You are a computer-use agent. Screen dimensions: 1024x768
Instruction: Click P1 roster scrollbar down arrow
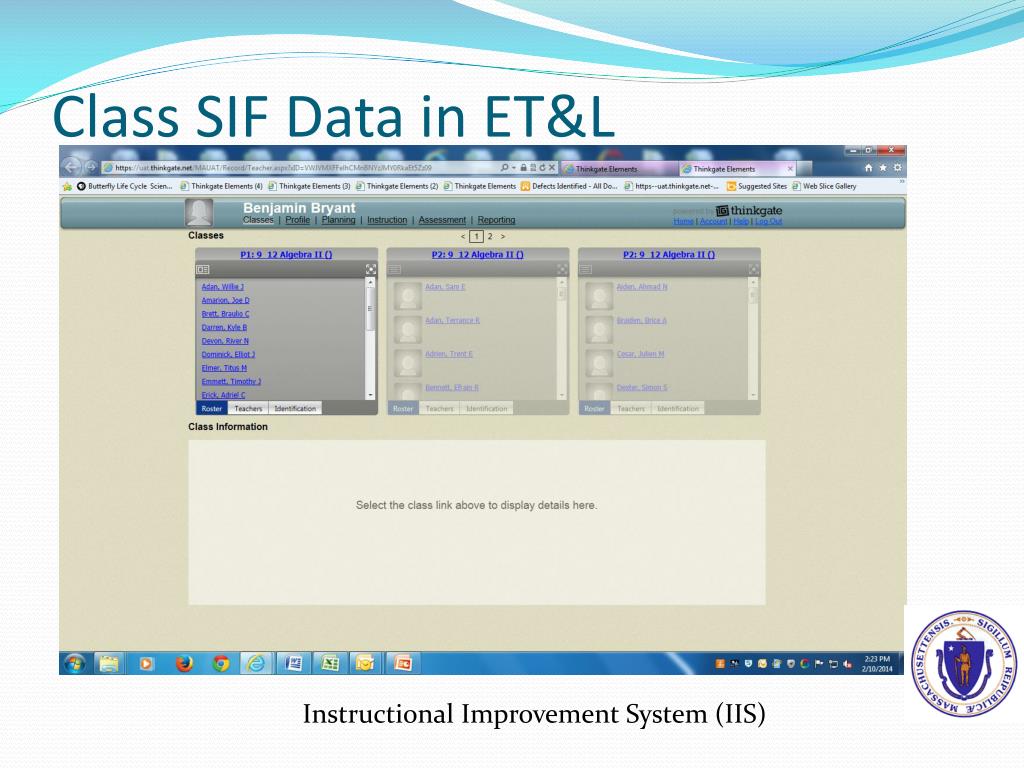[370, 395]
